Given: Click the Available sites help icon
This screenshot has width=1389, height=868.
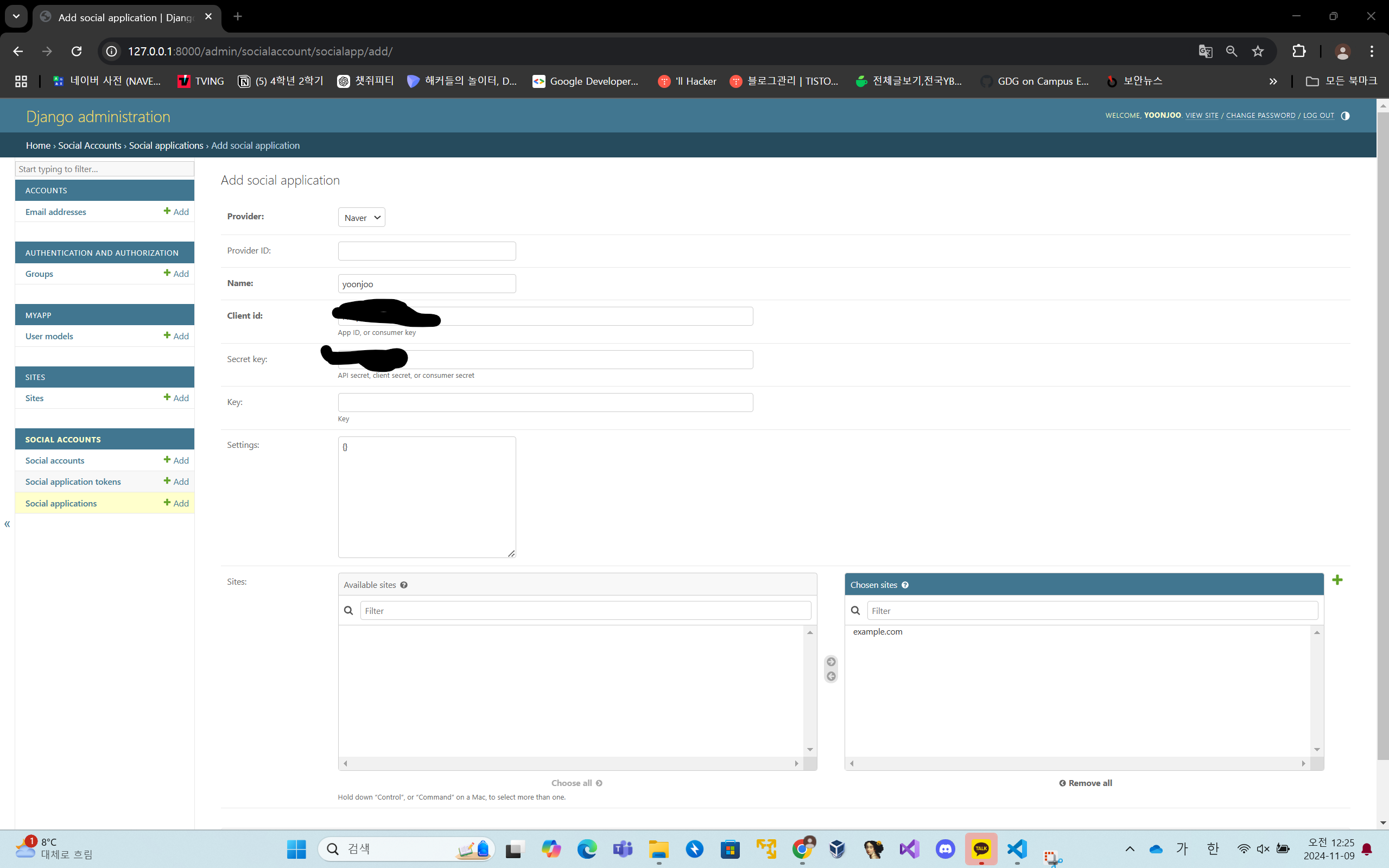Looking at the screenshot, I should [403, 585].
